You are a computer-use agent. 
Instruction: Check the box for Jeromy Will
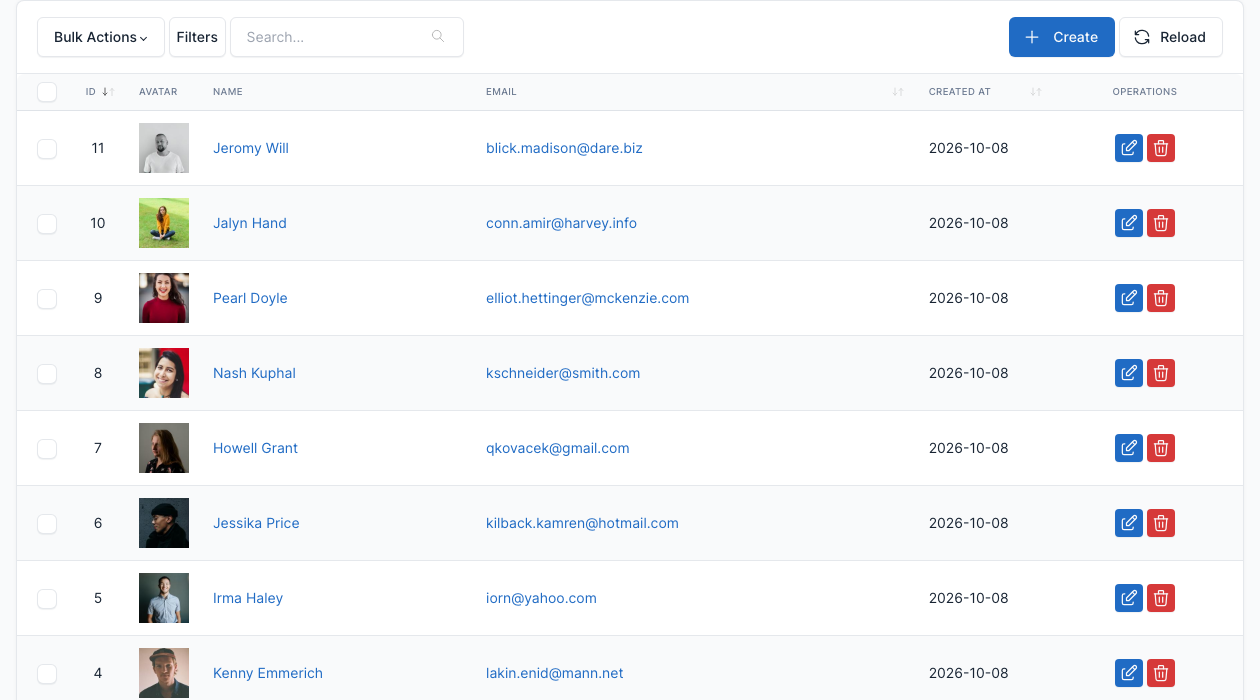[47, 149]
